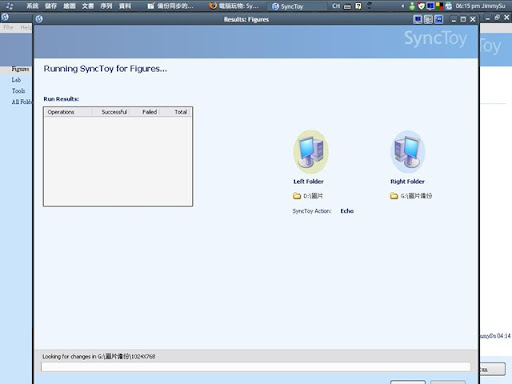Click the Total column header
512x384 pixels.
(174, 112)
